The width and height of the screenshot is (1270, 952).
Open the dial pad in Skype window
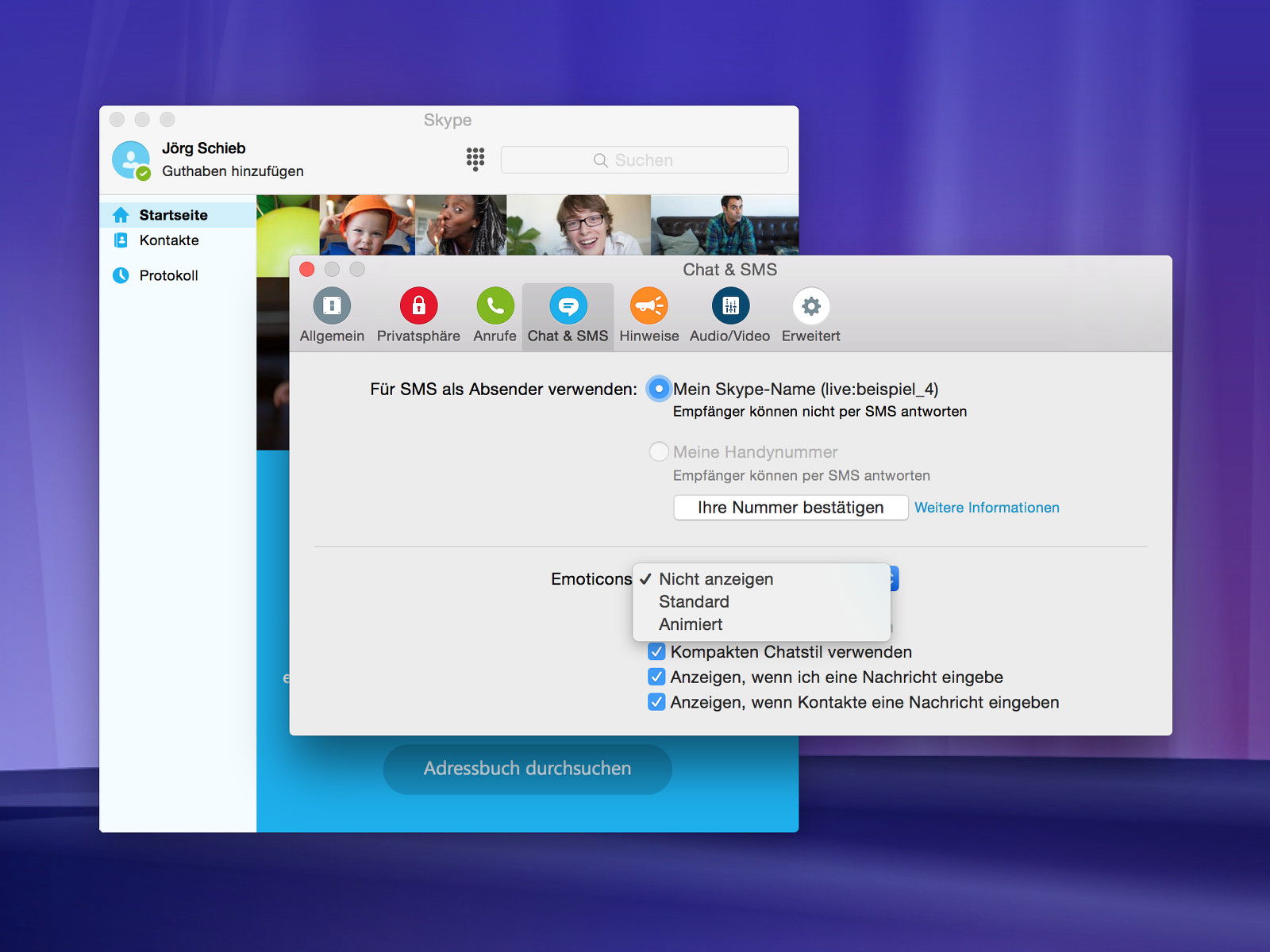475,159
